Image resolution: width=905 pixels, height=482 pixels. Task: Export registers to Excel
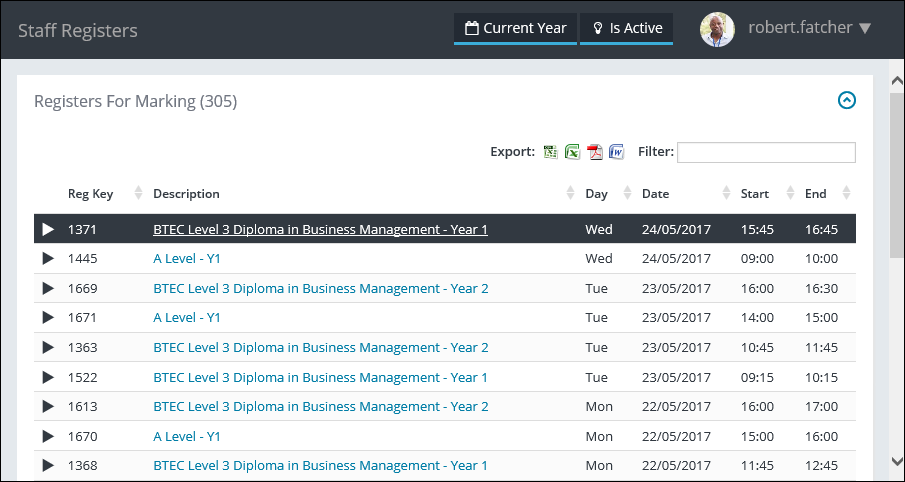click(x=572, y=152)
